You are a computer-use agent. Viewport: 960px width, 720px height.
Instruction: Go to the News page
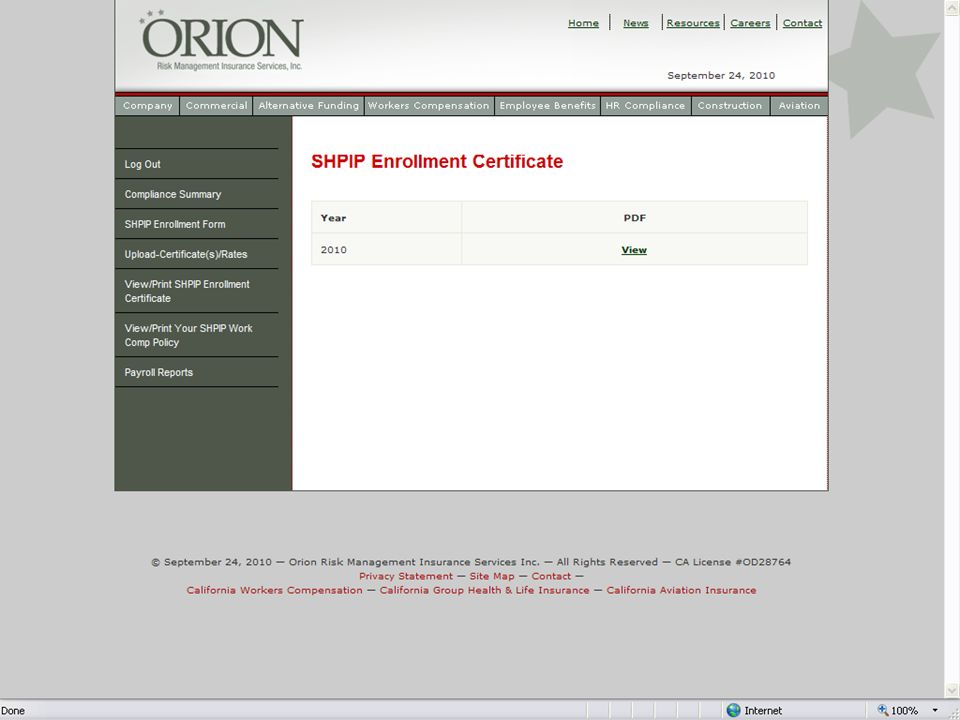coord(636,23)
